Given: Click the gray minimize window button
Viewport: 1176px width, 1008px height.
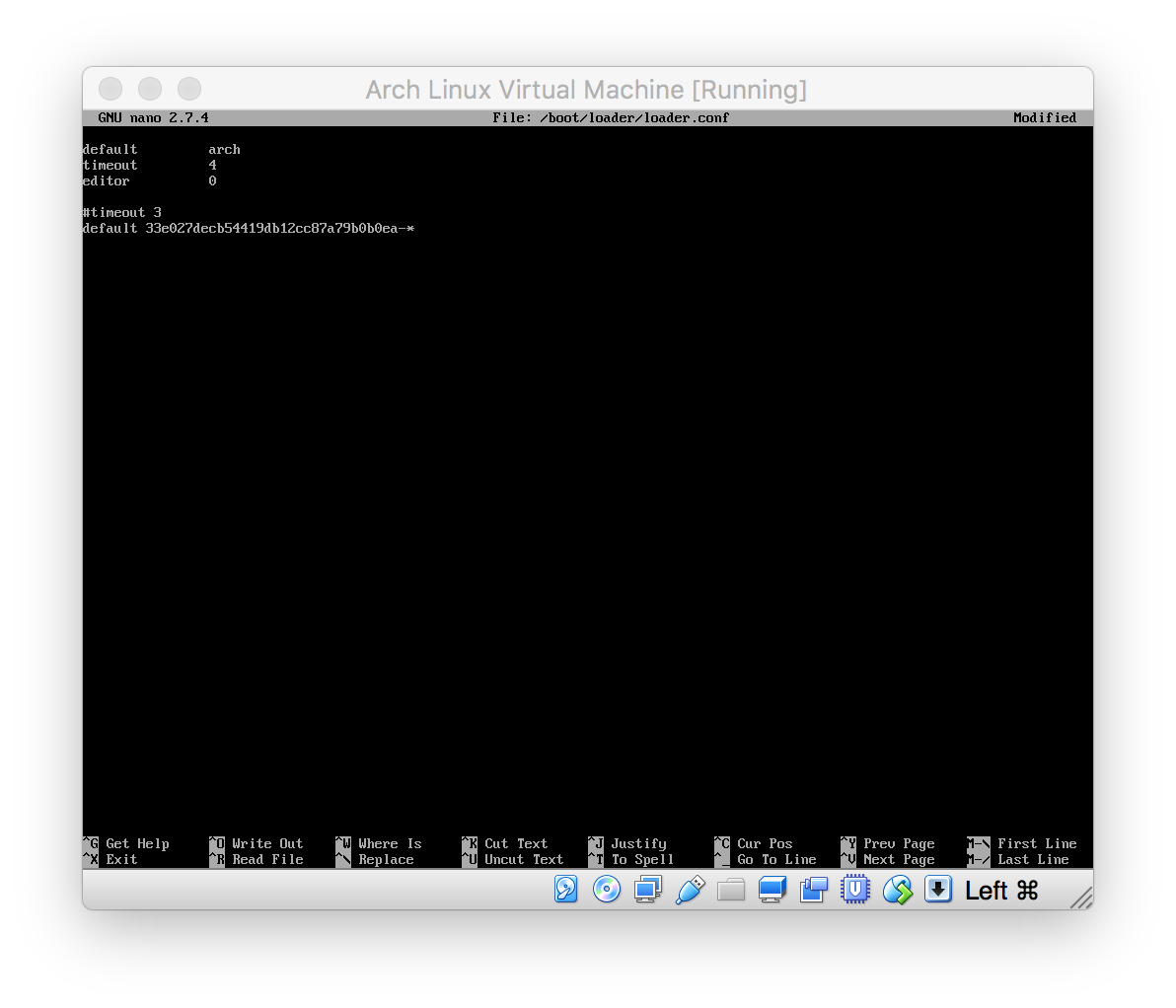Looking at the screenshot, I should (x=150, y=89).
